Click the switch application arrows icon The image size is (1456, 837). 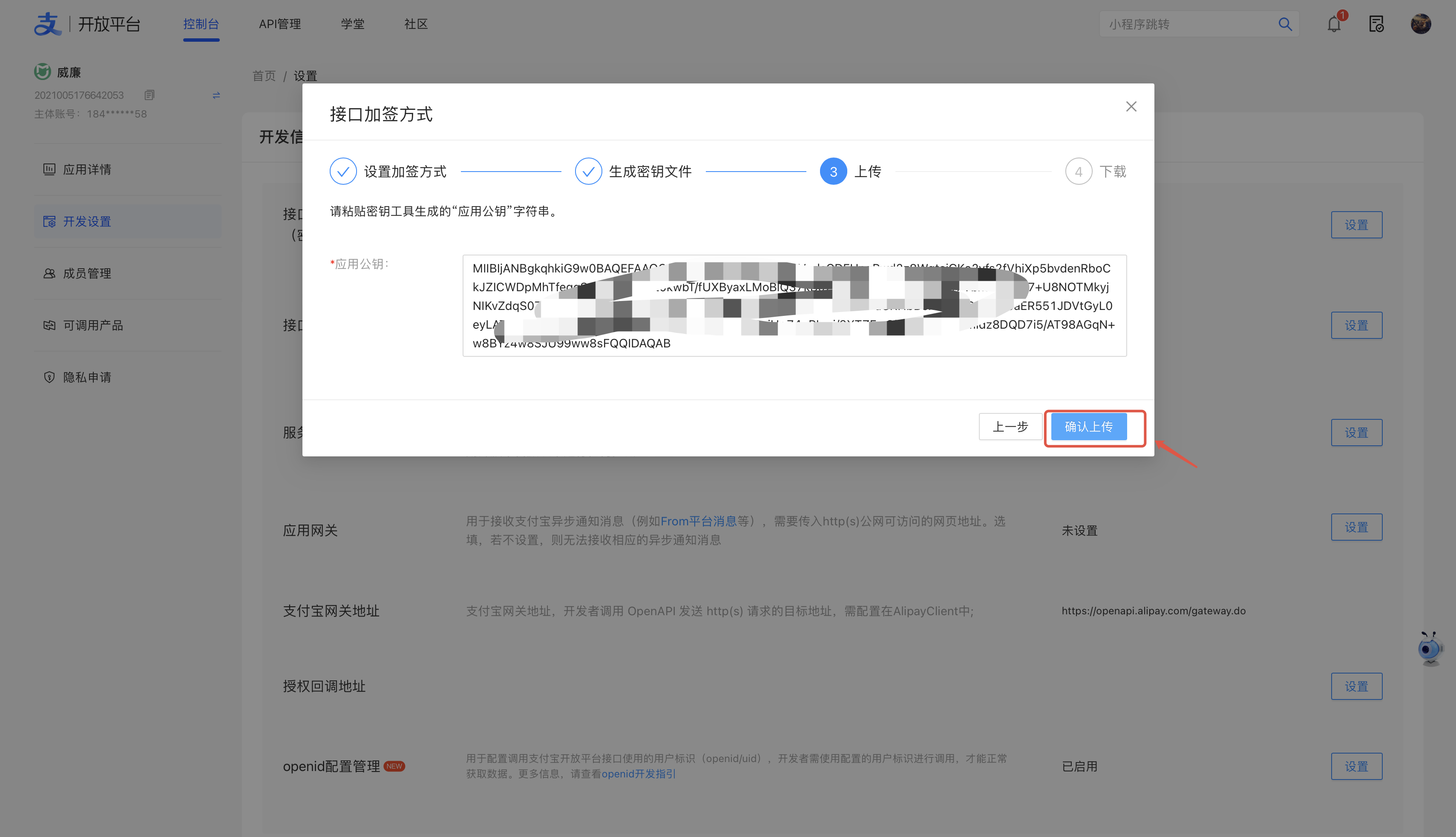tap(216, 95)
